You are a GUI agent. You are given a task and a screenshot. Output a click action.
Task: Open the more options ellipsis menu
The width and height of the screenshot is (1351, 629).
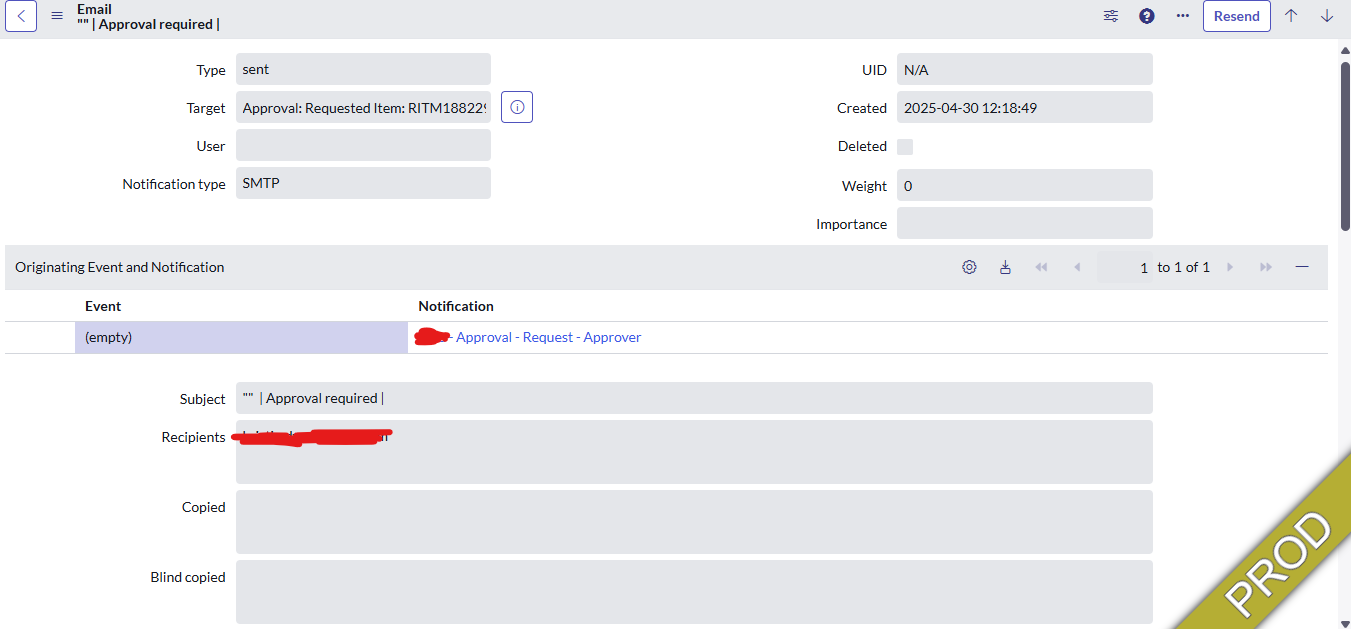[1182, 16]
